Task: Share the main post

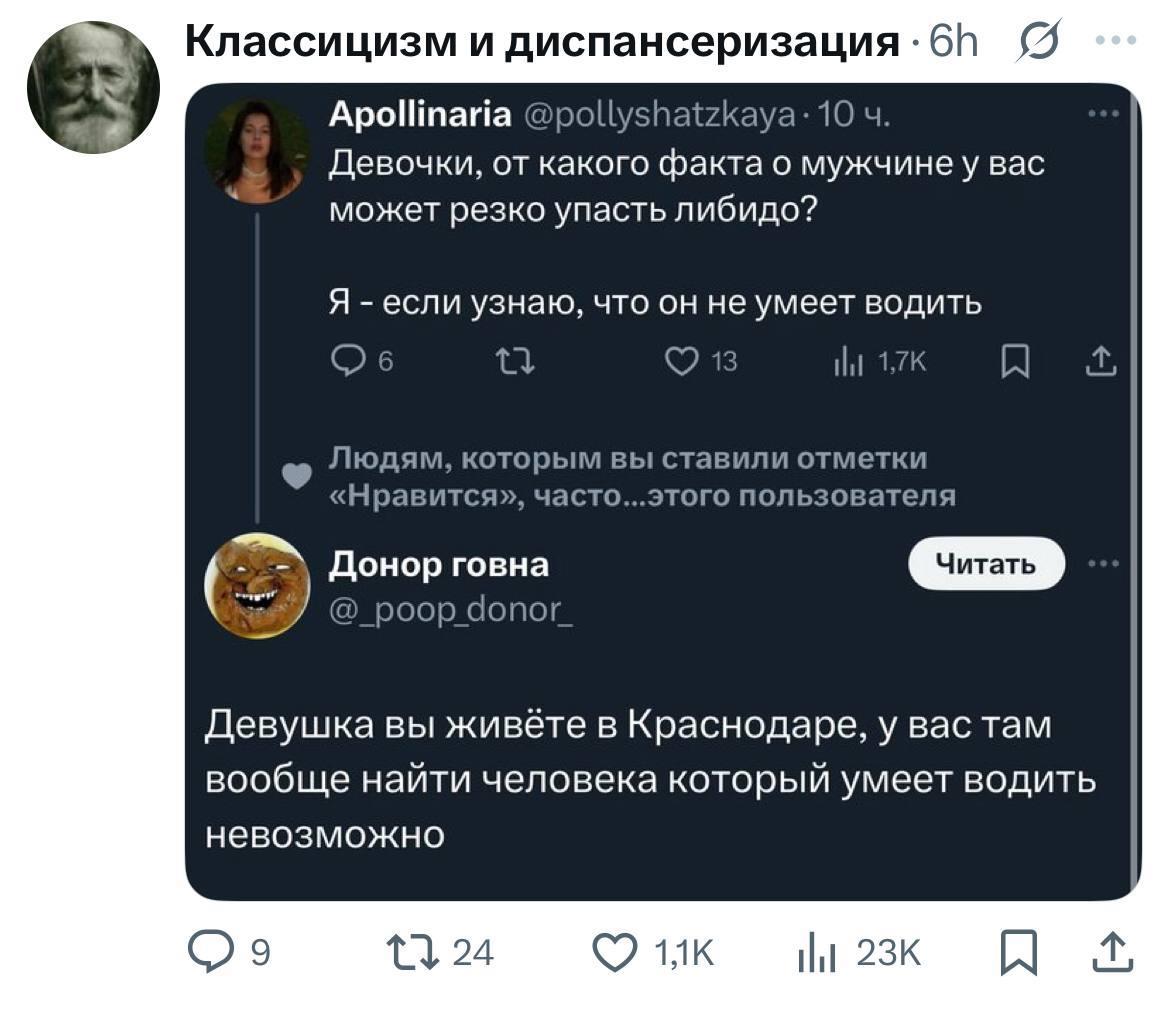Action: click(1112, 953)
